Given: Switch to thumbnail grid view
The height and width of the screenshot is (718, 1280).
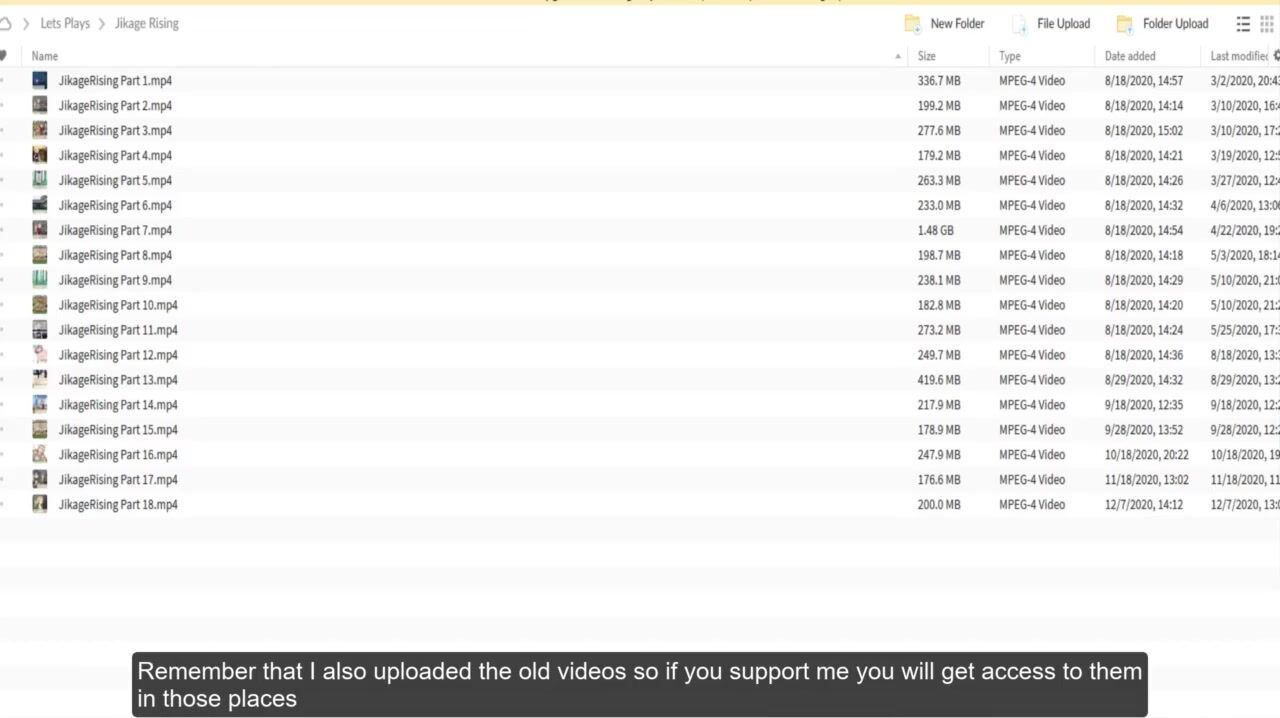Looking at the screenshot, I should pyautogui.click(x=1266, y=24).
